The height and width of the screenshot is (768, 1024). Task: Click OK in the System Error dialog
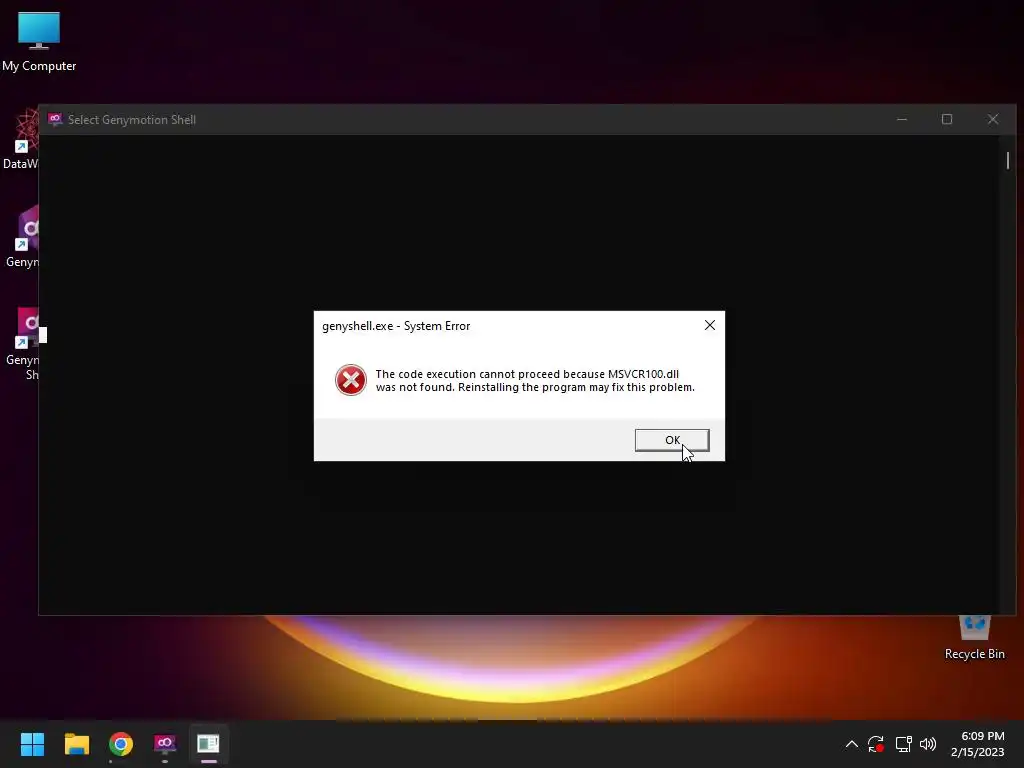672,440
